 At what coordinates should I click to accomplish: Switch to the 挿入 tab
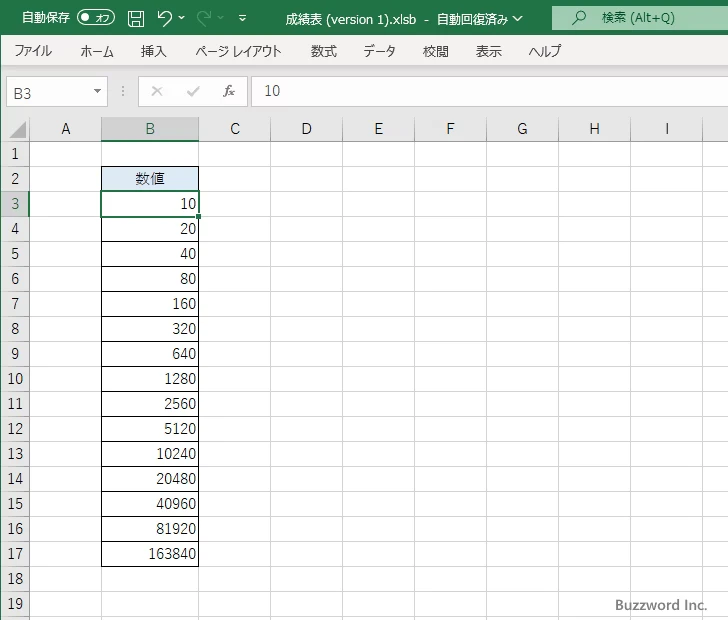click(154, 51)
